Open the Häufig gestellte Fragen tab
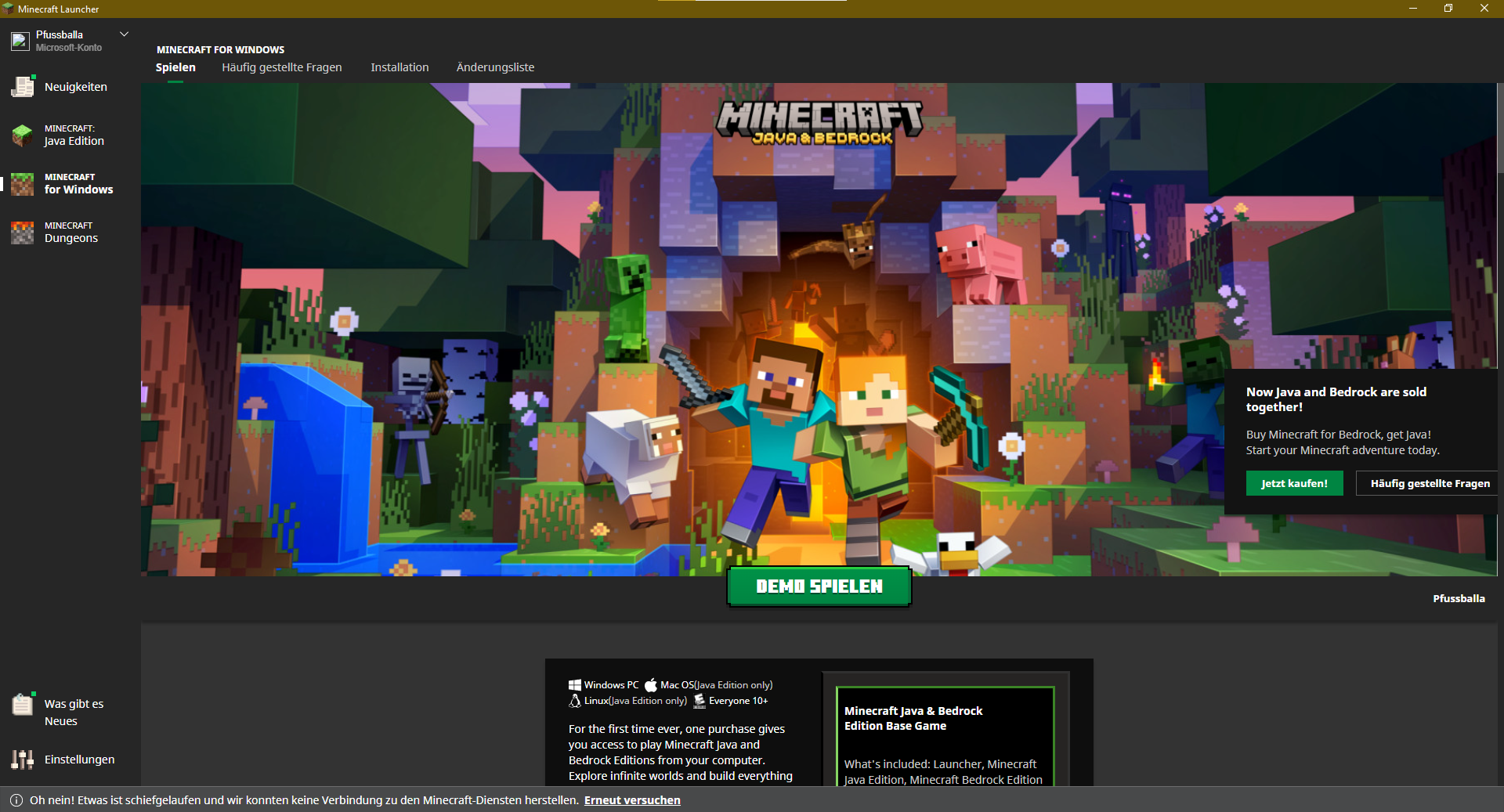Screen dimensions: 1504x812 tap(281, 67)
